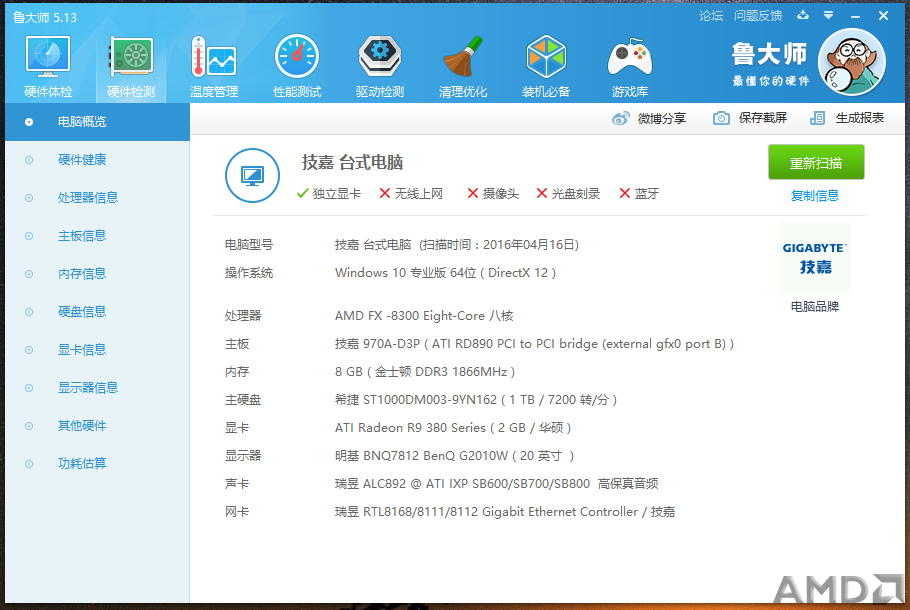The height and width of the screenshot is (610, 910).
Task: Click the GIGABYTE 技嘉 brand logo
Action: pyautogui.click(x=815, y=258)
